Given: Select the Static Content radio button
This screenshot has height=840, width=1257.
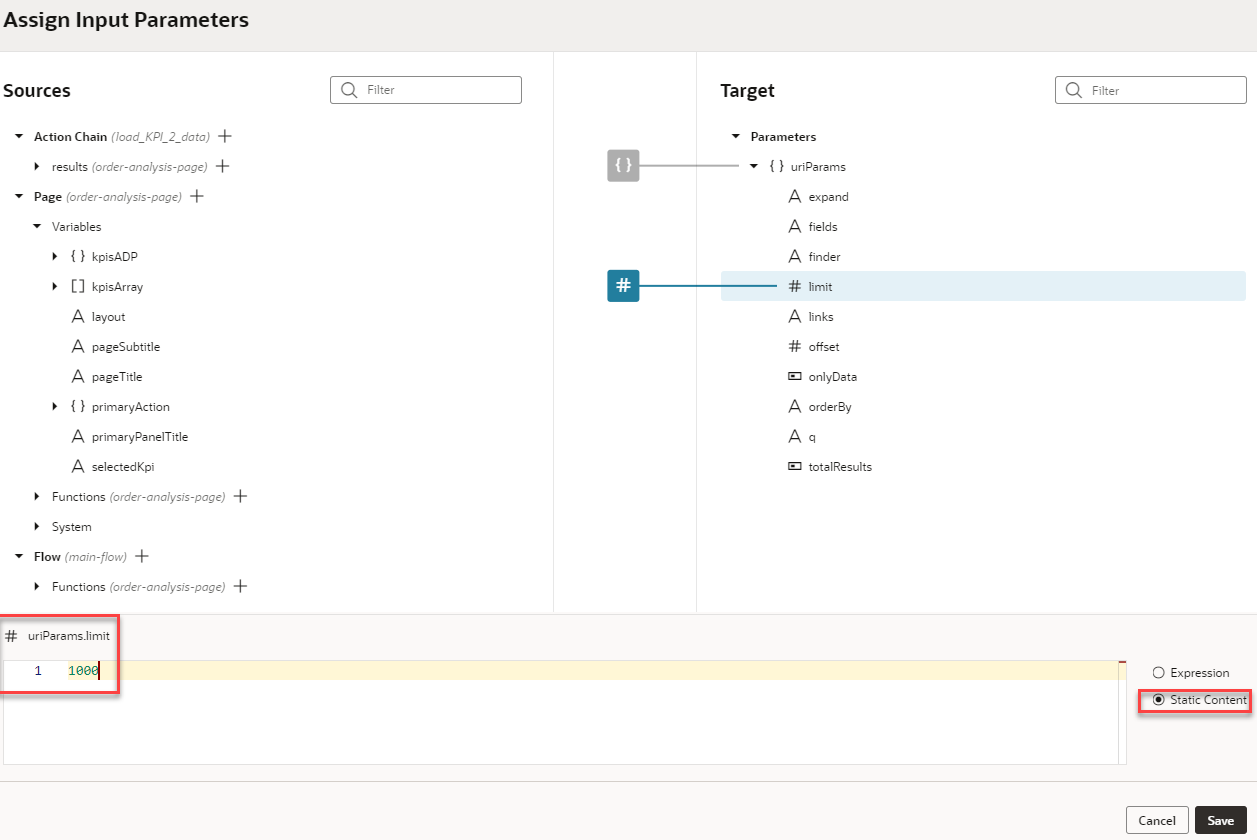Looking at the screenshot, I should click(x=1159, y=700).
